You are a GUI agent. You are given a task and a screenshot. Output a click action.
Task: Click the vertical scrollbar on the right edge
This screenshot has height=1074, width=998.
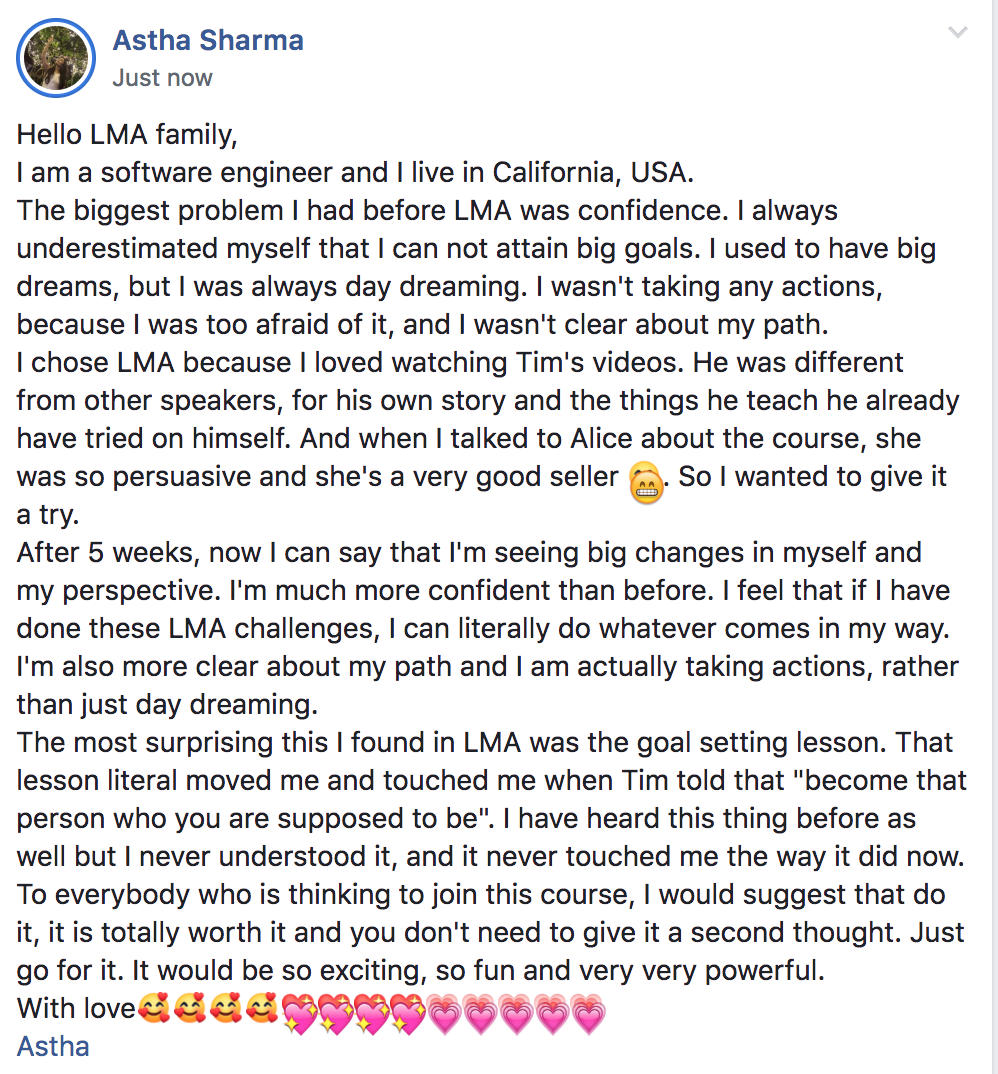[993, 537]
